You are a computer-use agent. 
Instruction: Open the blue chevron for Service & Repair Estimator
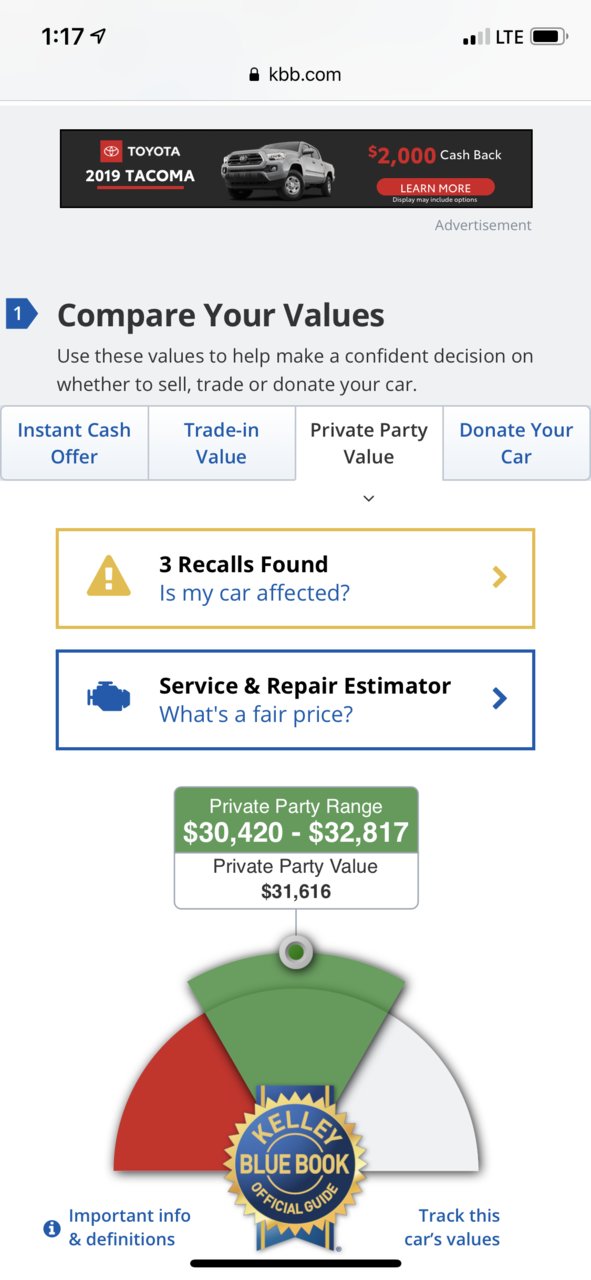500,698
